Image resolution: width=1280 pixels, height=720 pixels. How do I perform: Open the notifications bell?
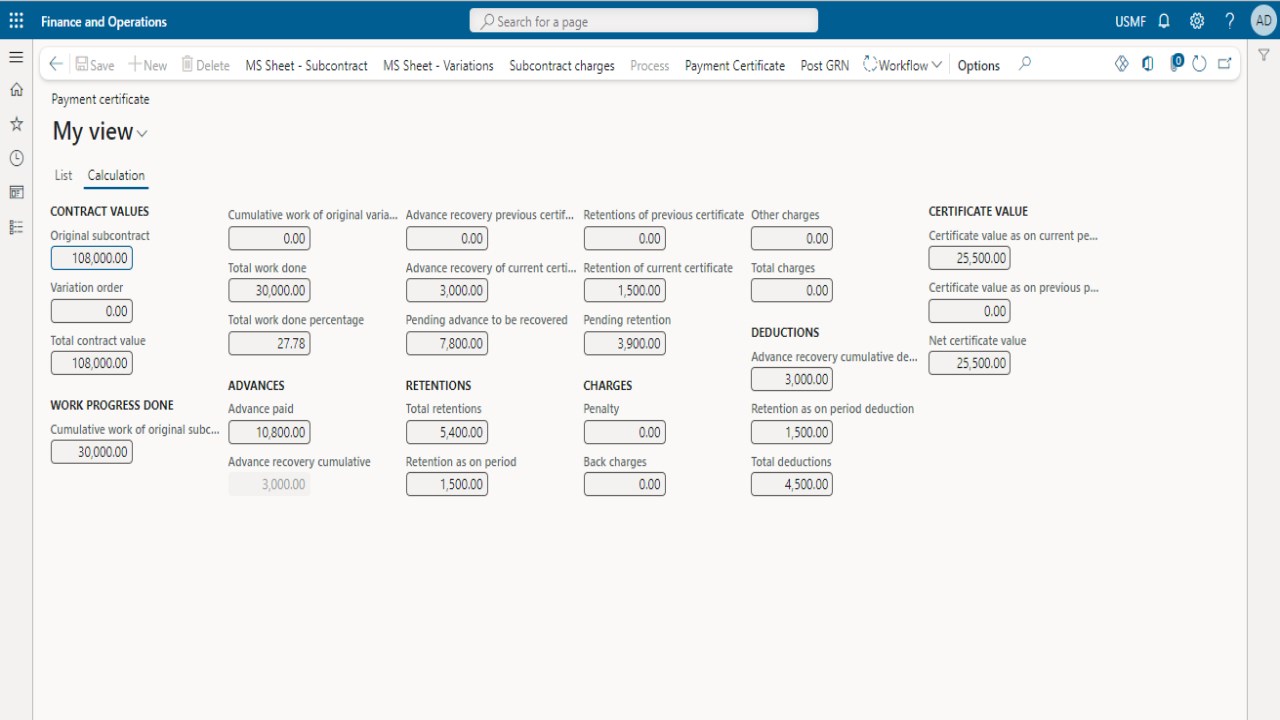pos(1164,21)
